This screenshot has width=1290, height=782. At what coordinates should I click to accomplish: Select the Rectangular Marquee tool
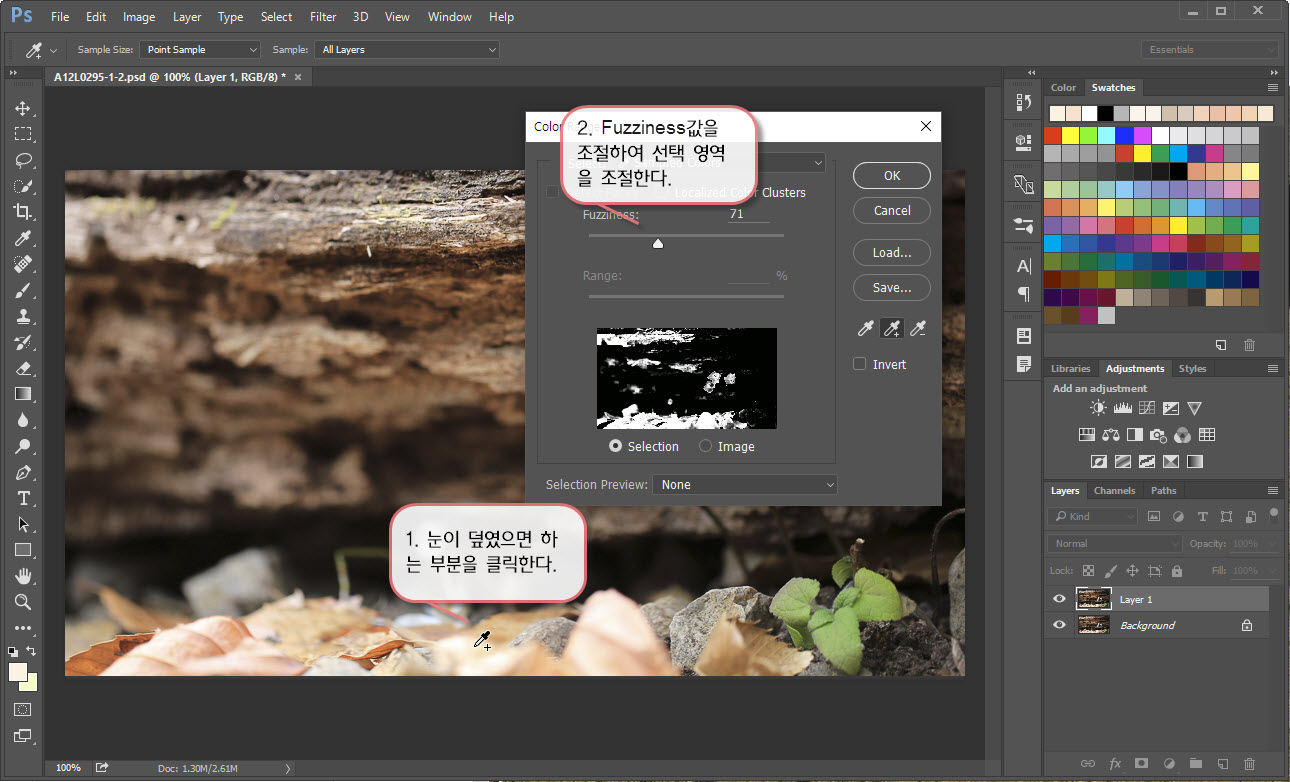(23, 134)
